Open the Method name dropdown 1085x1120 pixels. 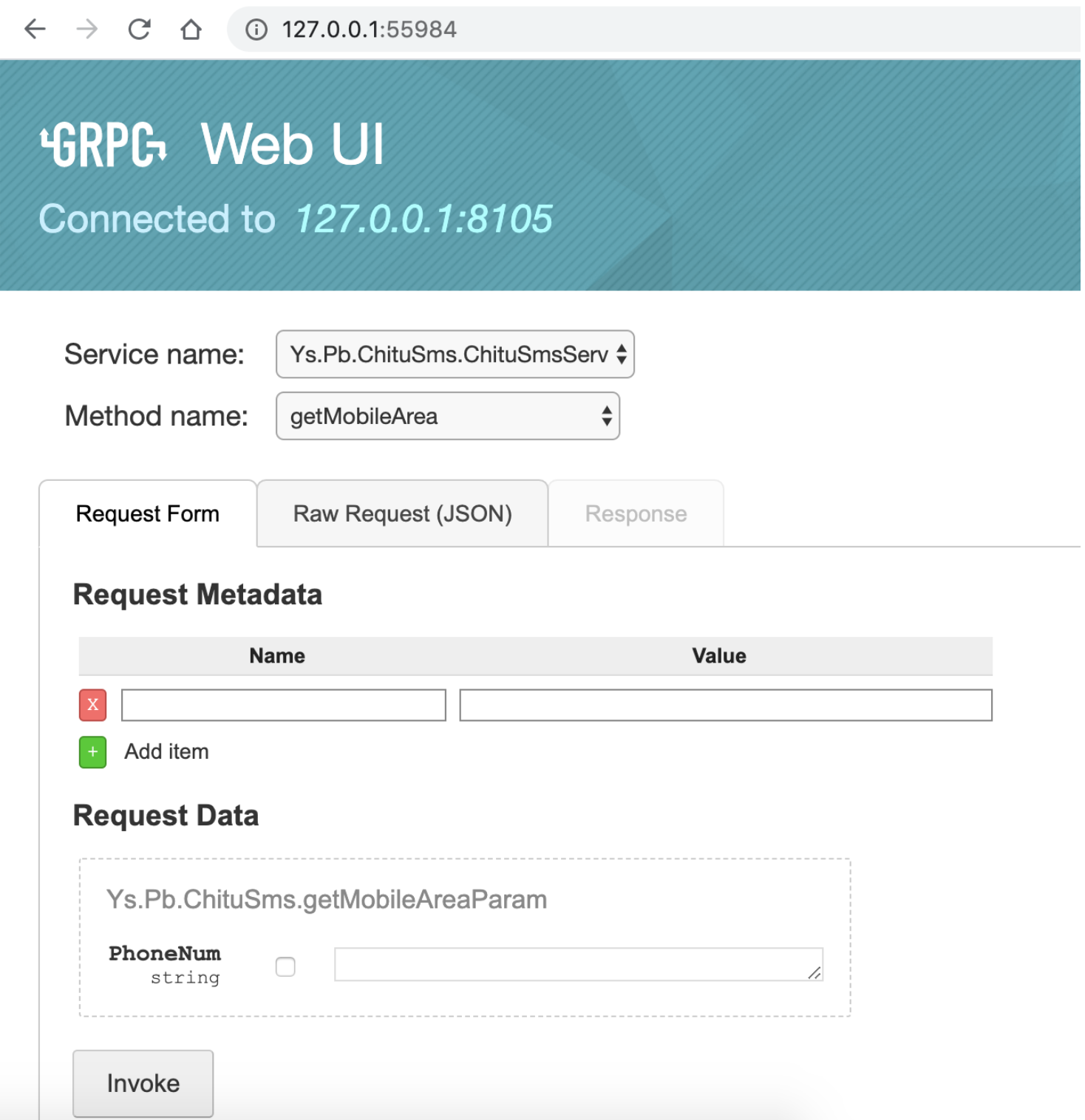(x=447, y=416)
